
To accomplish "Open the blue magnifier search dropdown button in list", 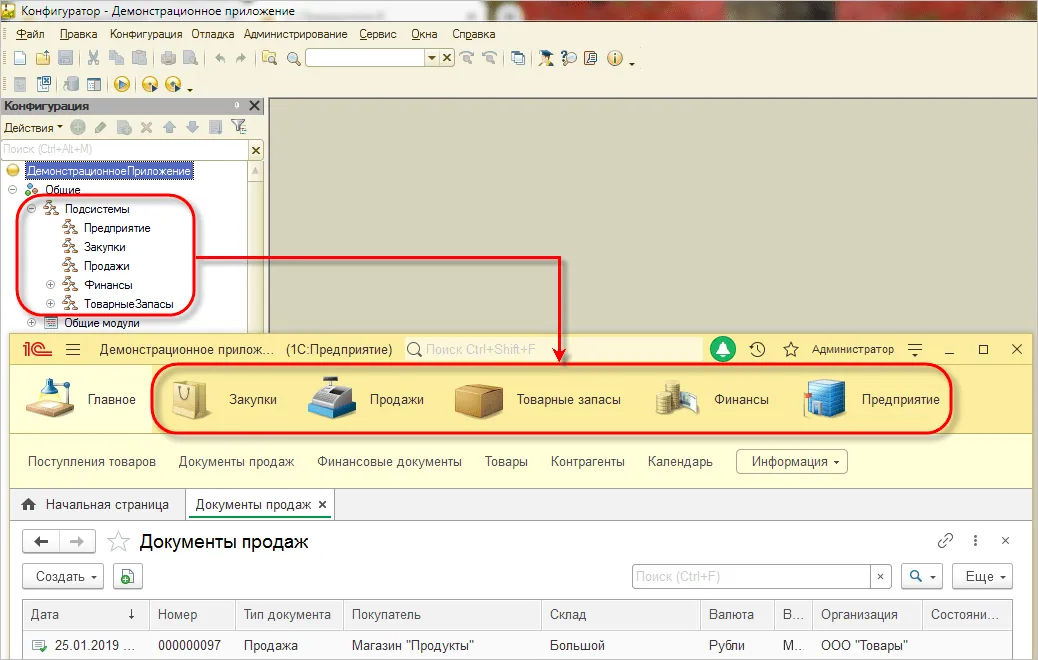I will point(921,577).
